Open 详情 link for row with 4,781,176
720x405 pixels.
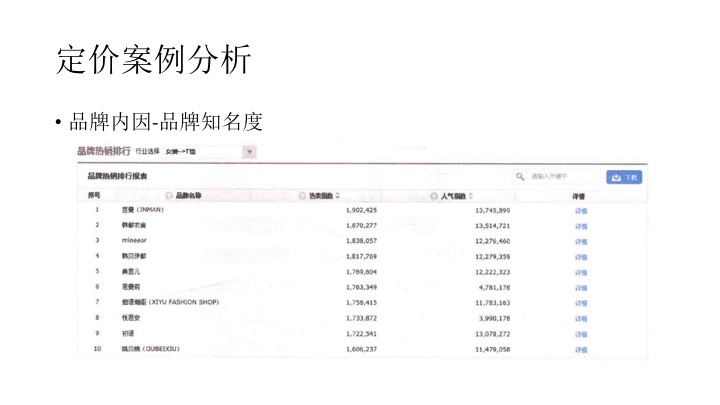(x=581, y=288)
